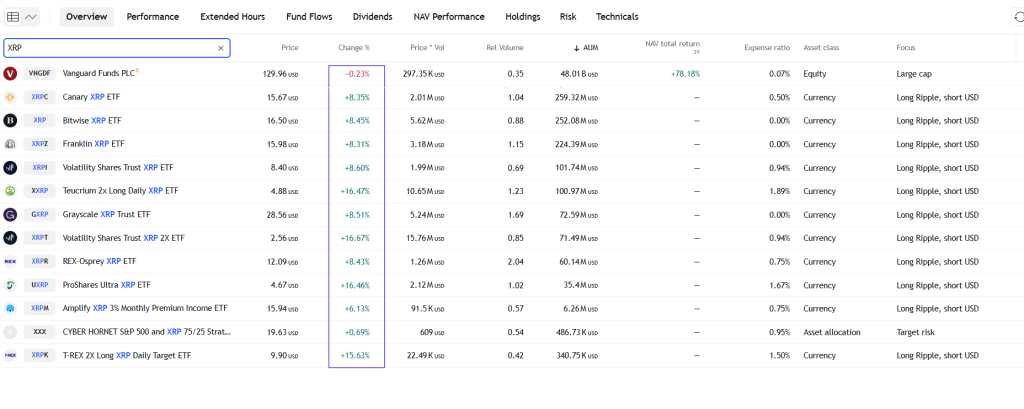Click the Asset class column header
Viewport: 1024px width, 409px height.
point(822,48)
